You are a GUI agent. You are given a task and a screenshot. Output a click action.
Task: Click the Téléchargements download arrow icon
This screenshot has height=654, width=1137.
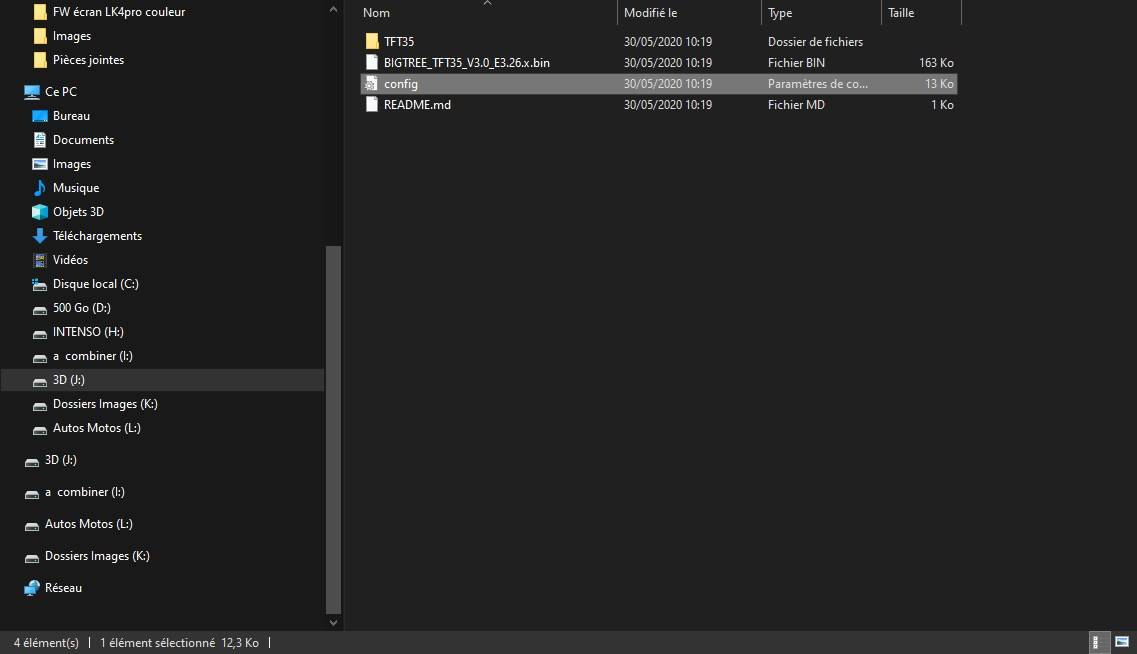40,236
